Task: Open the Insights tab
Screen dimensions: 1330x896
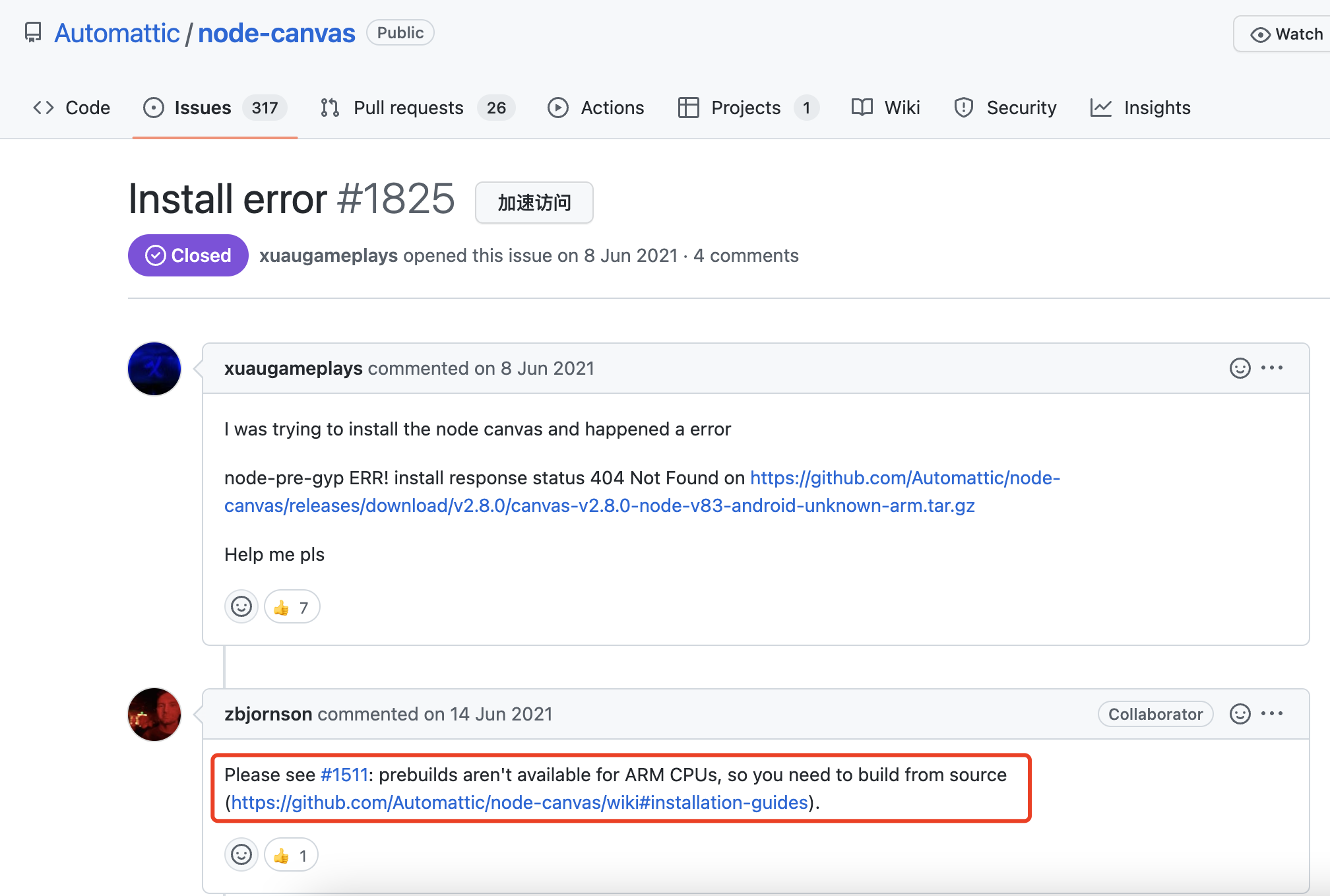Action: pos(1141,108)
